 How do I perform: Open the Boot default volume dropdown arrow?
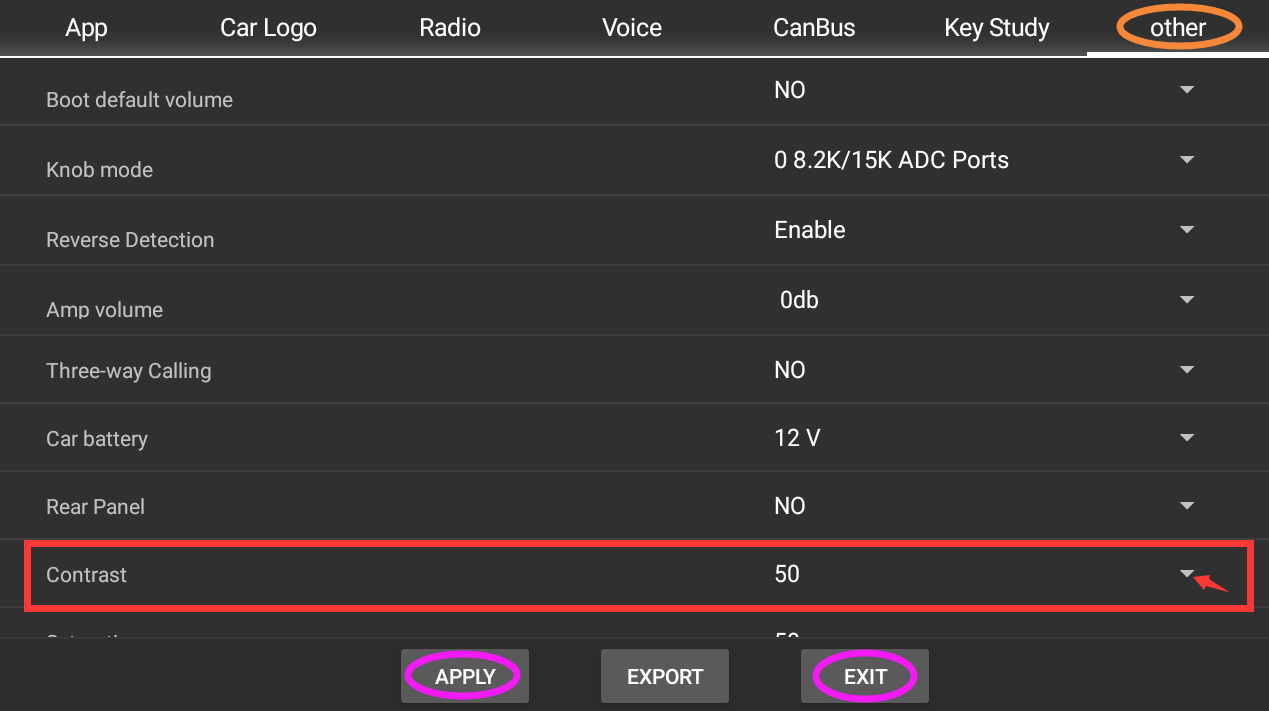click(1187, 90)
